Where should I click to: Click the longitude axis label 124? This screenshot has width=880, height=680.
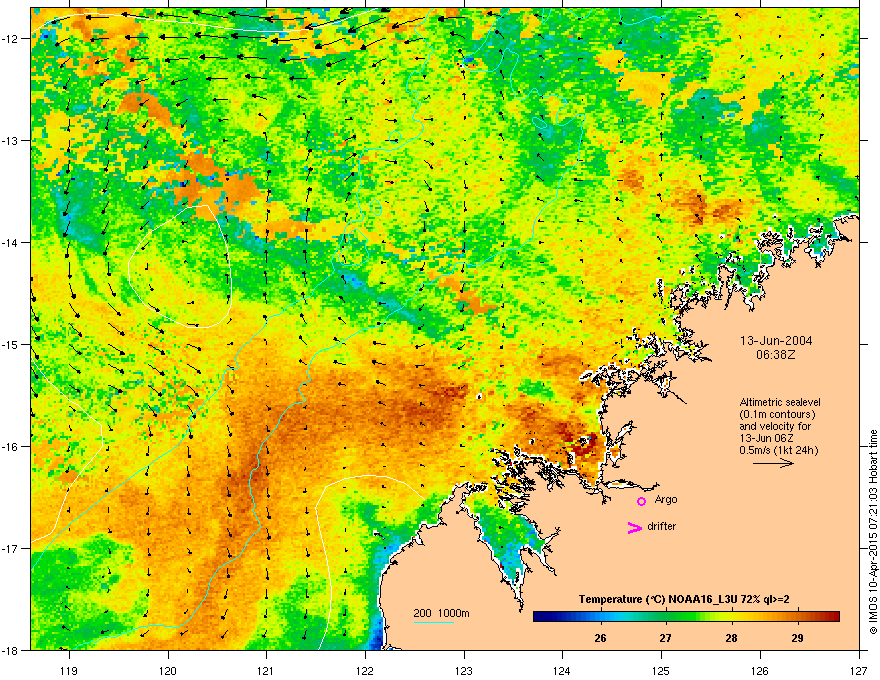(562, 670)
